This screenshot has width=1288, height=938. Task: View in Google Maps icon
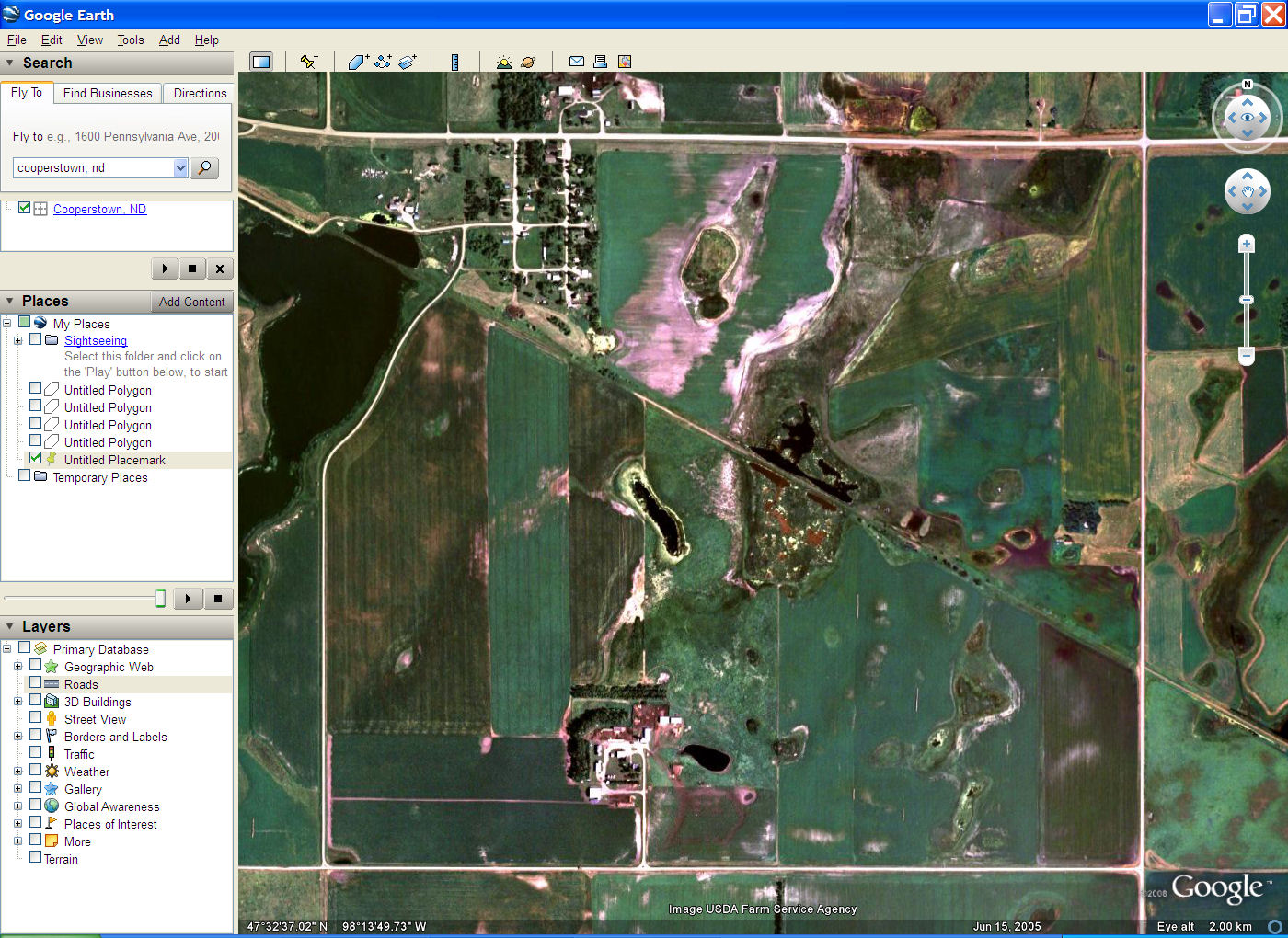coord(625,62)
